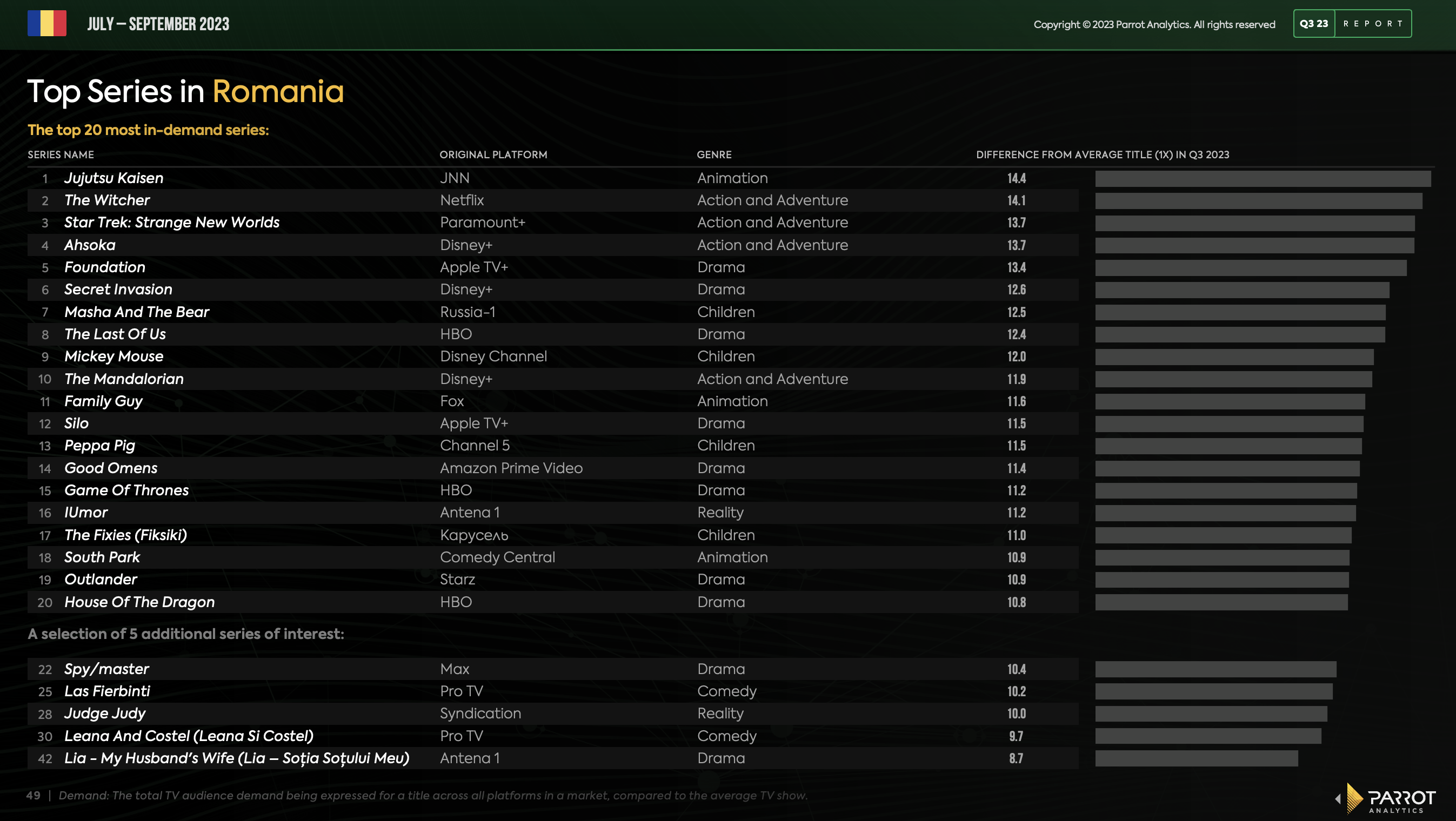Click Lia - My Husband's Wife demand bar

click(x=1197, y=758)
